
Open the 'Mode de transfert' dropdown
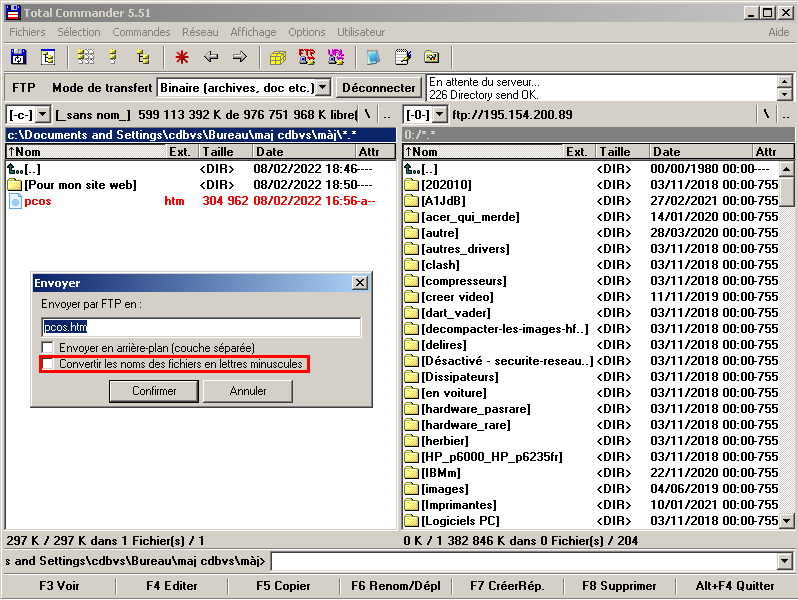tap(322, 88)
